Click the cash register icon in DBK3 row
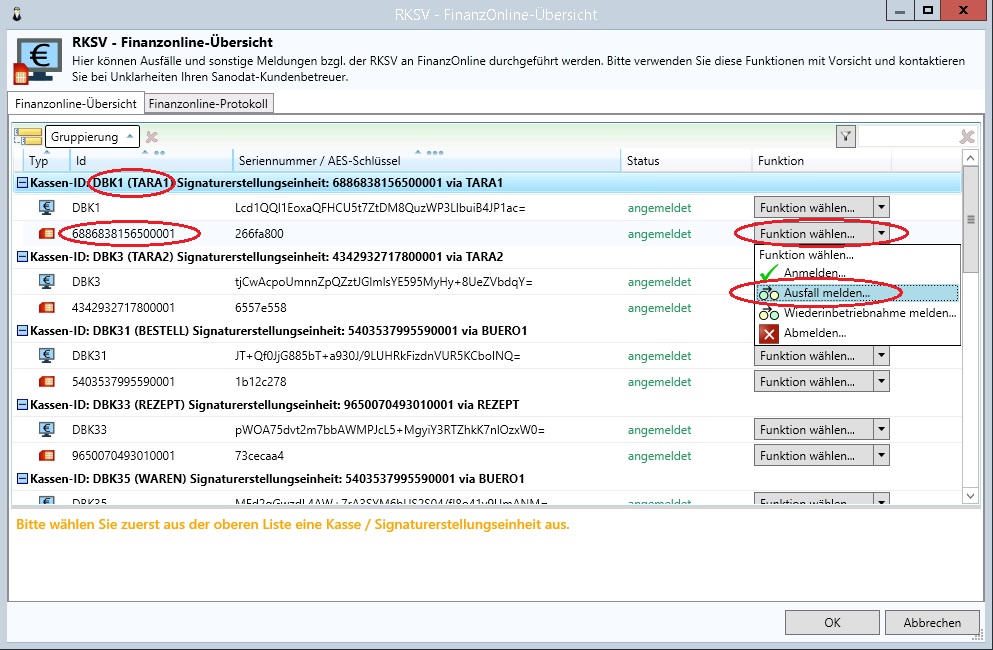 click(46, 281)
